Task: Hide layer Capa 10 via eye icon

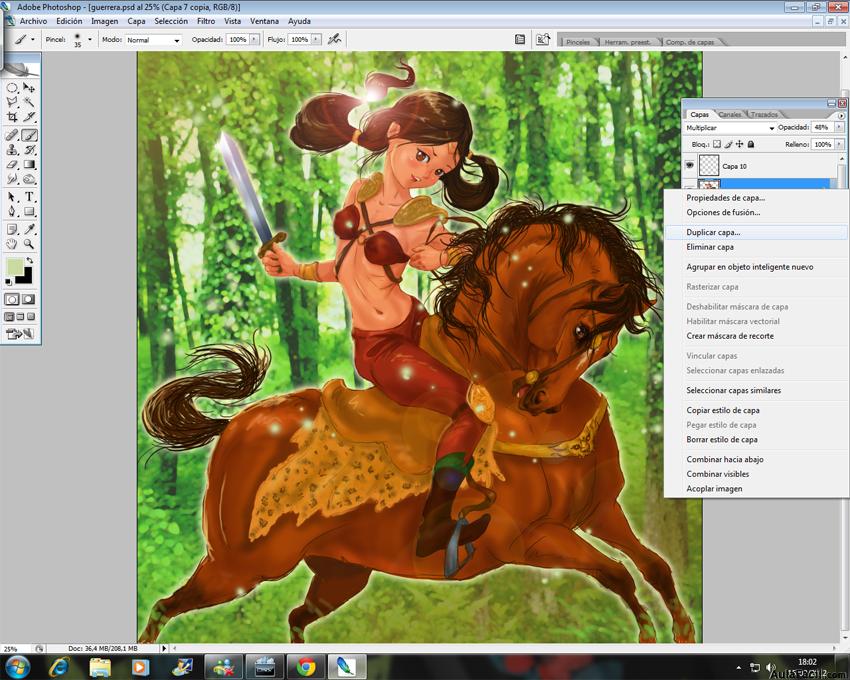Action: click(690, 165)
